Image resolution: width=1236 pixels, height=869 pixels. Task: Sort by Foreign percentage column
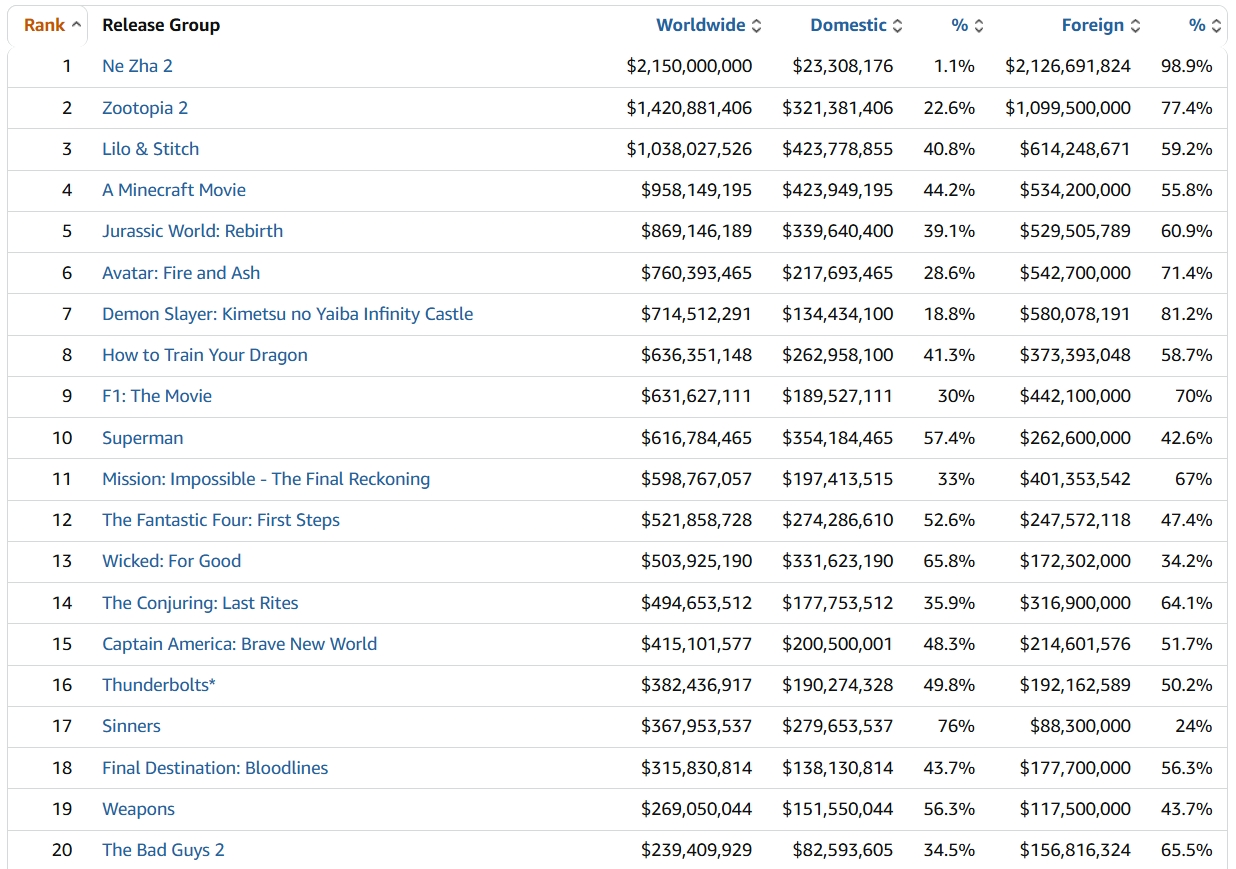click(x=1197, y=25)
